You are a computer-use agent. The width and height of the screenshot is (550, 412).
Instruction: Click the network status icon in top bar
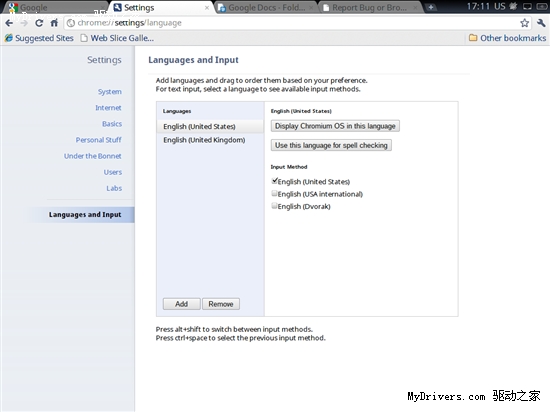(527, 6)
